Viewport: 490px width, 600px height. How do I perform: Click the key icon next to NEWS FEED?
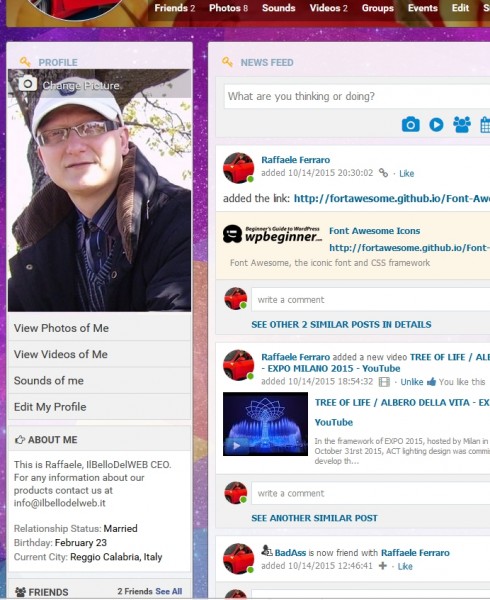click(227, 62)
